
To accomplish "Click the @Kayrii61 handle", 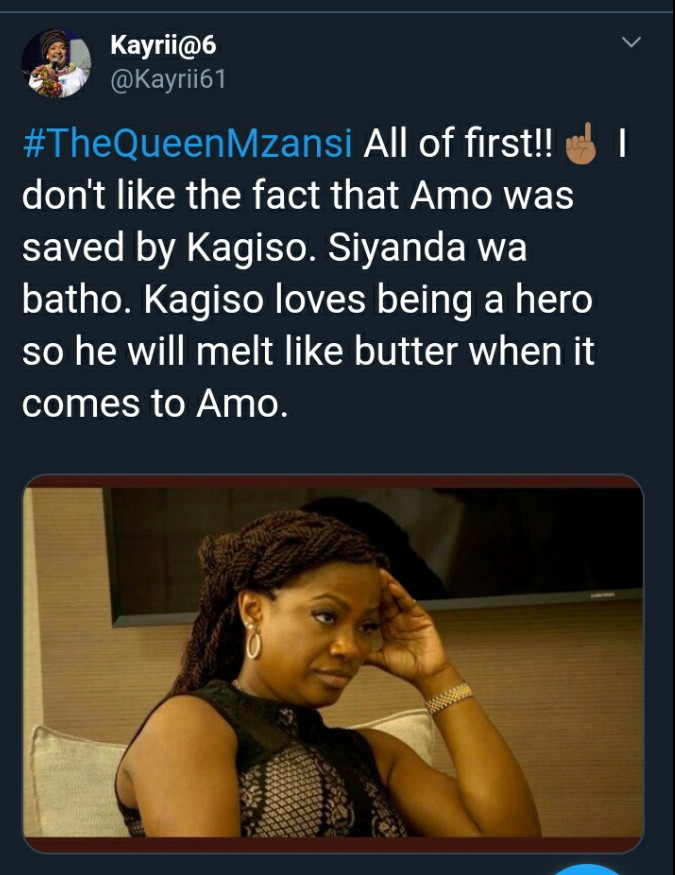I will (x=168, y=79).
